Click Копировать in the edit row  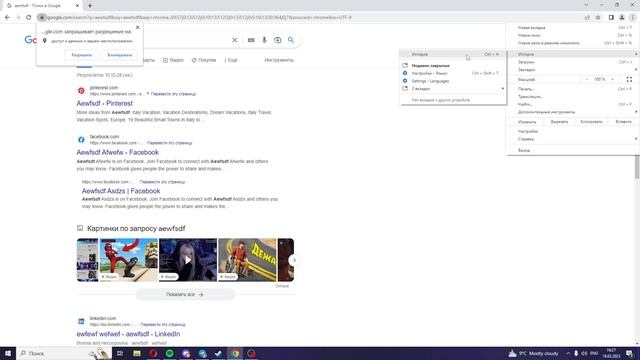click(x=591, y=122)
